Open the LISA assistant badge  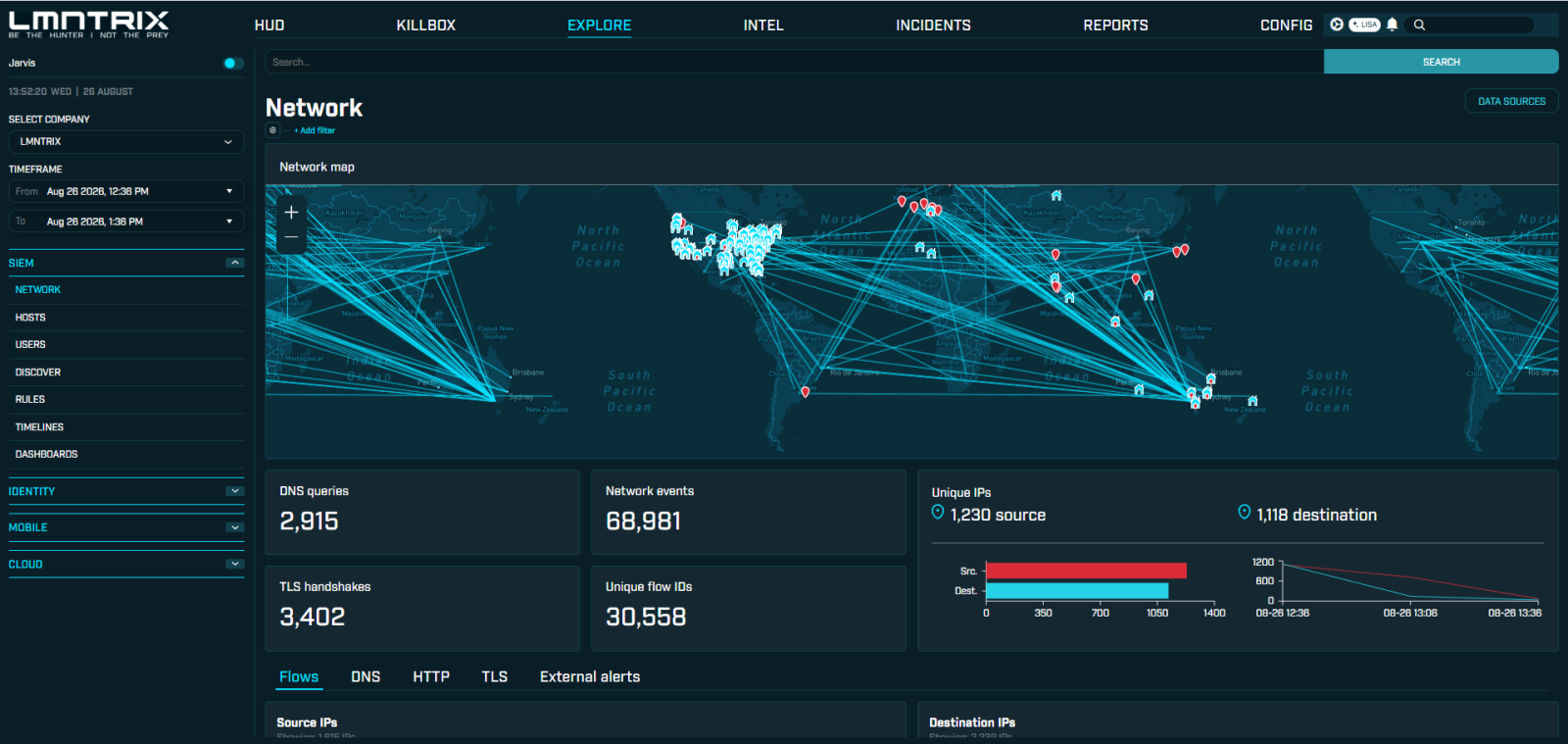1364,25
